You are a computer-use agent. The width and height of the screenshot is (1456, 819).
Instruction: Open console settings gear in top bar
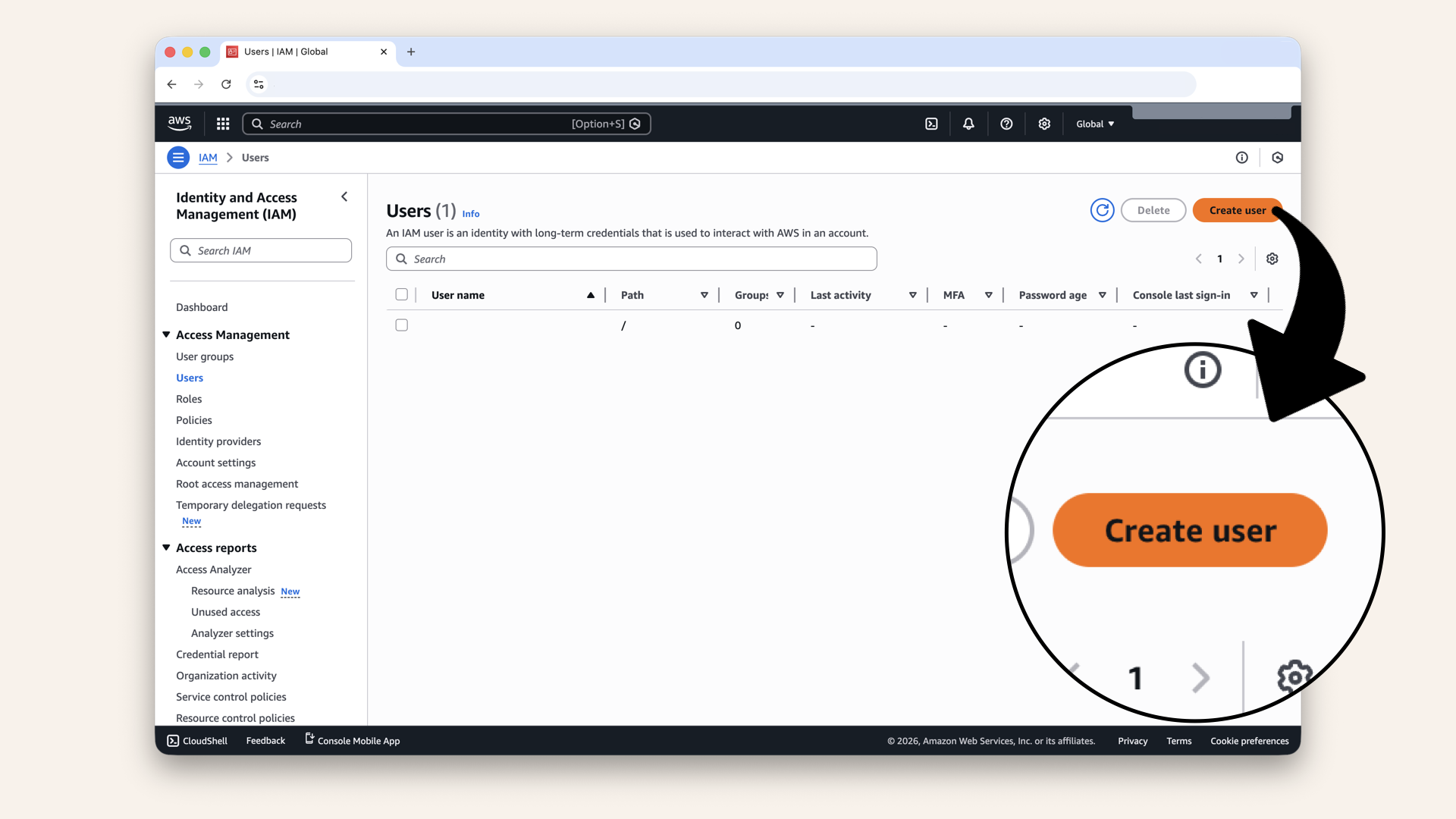tap(1044, 124)
